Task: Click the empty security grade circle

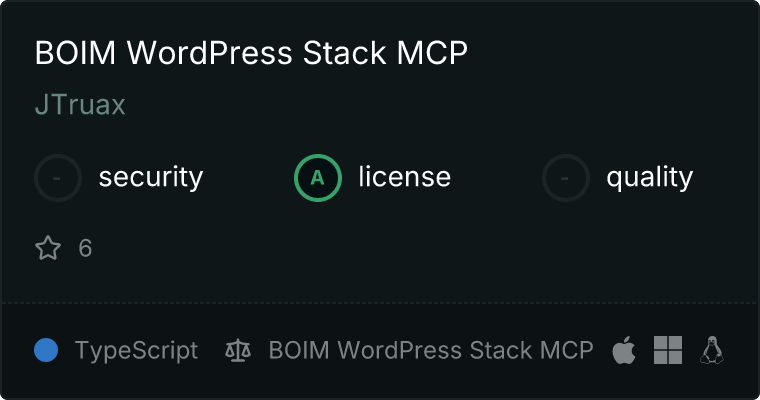Action: pyautogui.click(x=58, y=178)
